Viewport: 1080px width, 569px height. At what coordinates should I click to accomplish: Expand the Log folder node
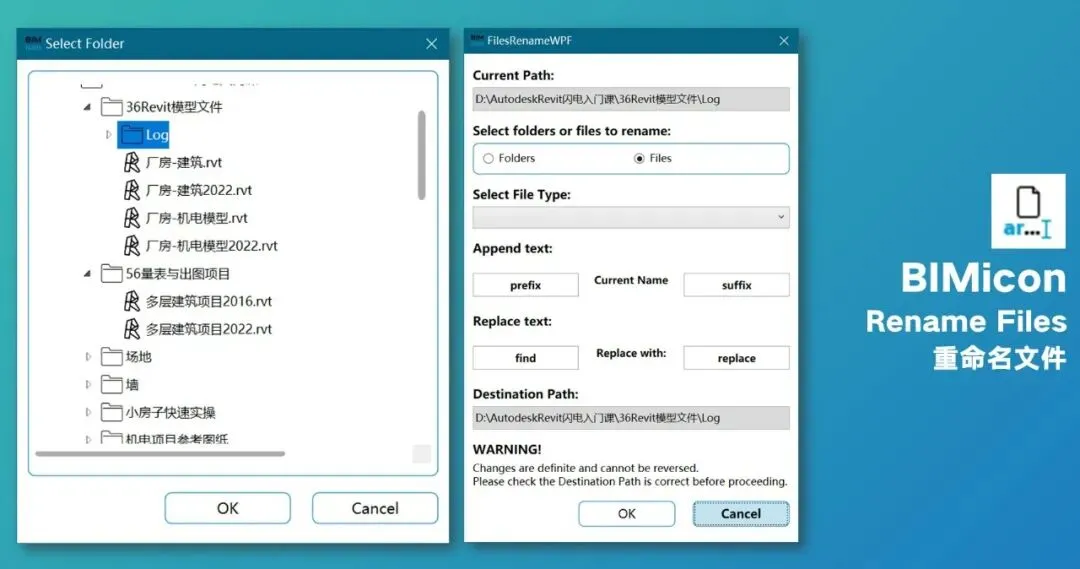(108, 135)
